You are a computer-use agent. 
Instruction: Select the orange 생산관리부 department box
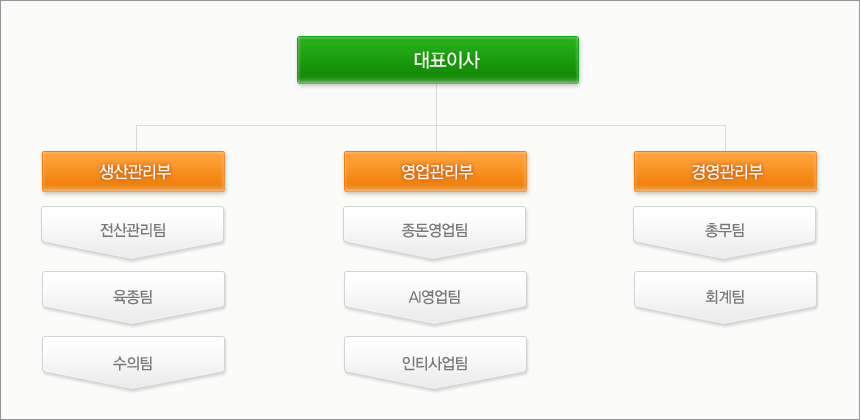coord(133,172)
